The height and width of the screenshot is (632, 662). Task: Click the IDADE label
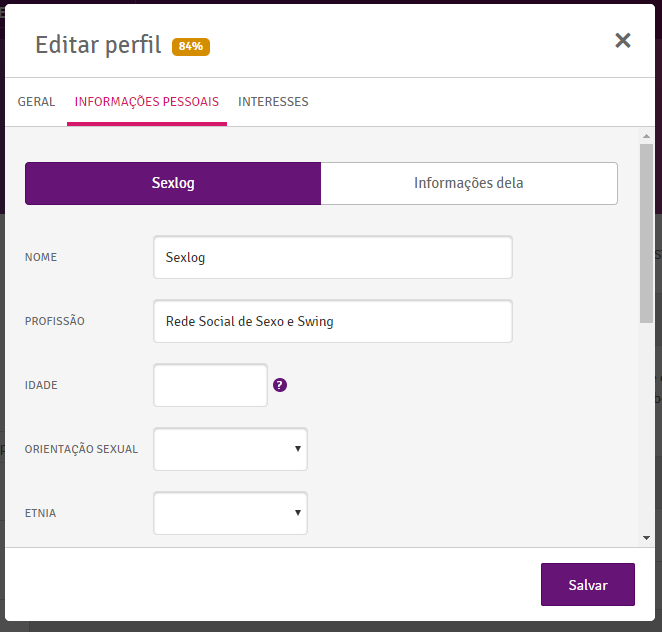pos(41,385)
